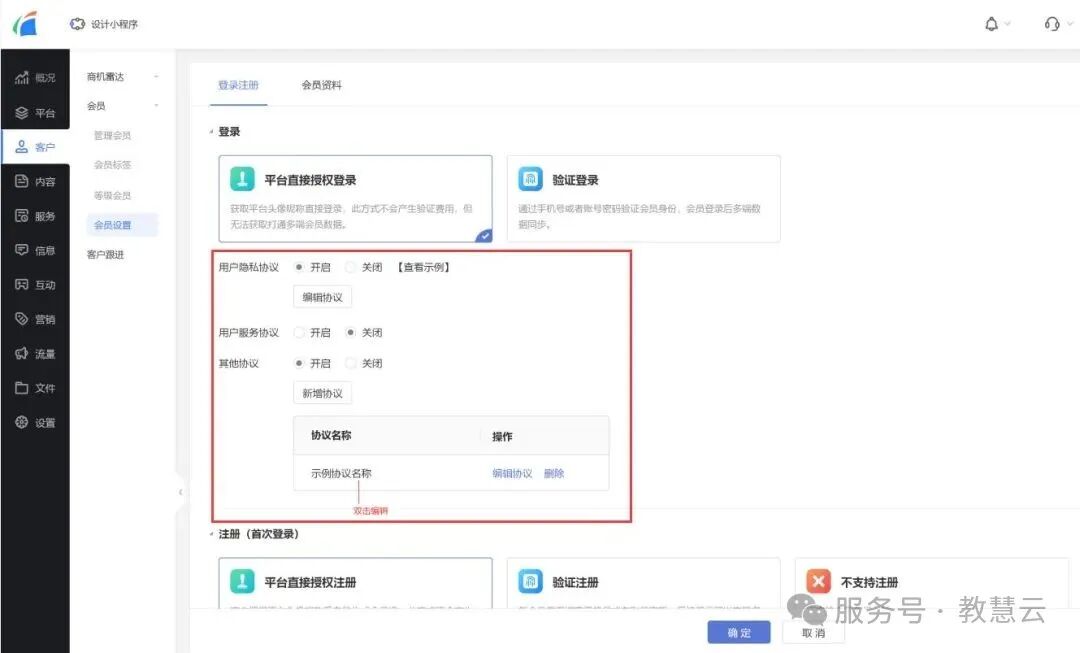Turn off 其他协议 using 关闭 radio

click(x=350, y=363)
